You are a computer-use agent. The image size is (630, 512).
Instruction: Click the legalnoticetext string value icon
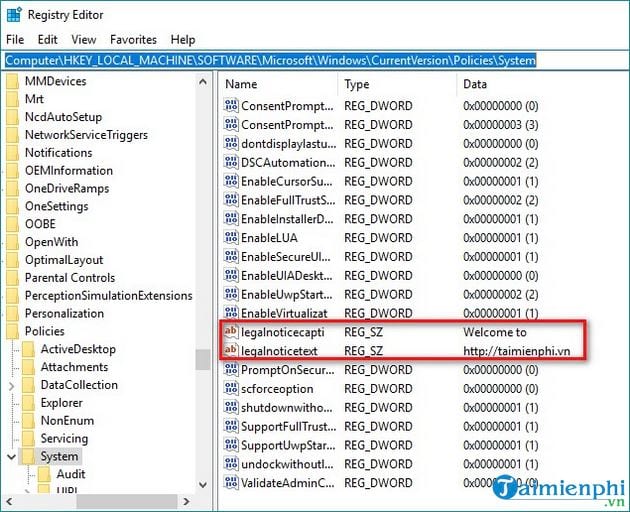230,351
